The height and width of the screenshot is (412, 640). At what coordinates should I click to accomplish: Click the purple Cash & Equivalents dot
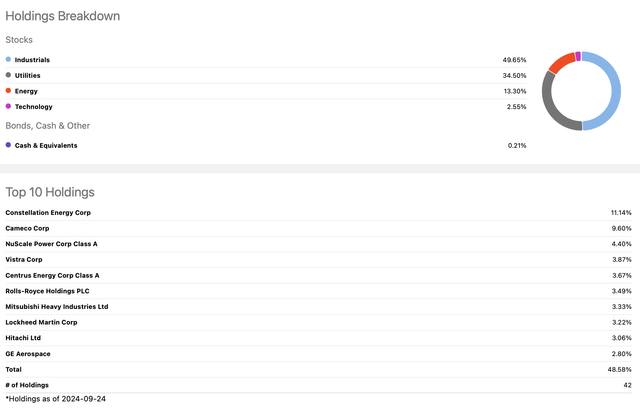[x=9, y=145]
